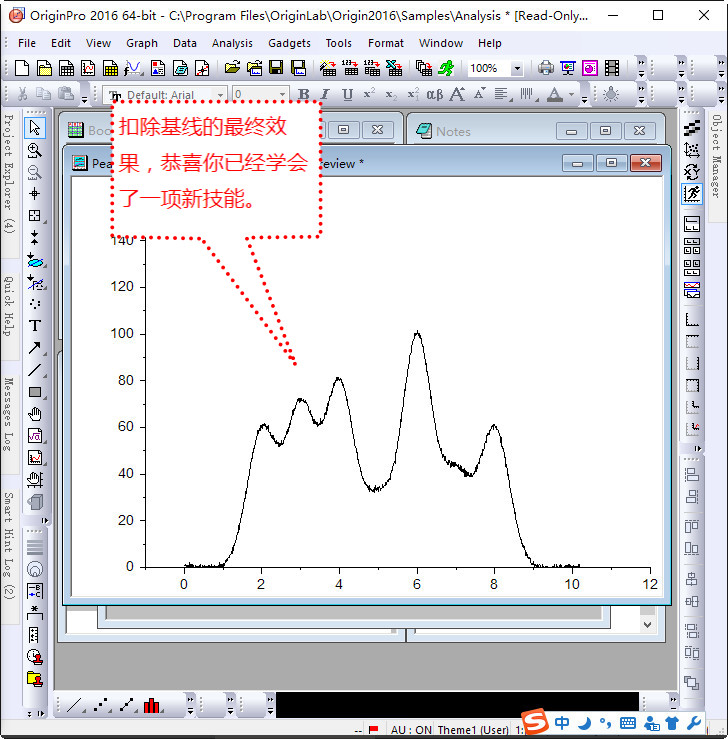This screenshot has height=739, width=728.
Task: Select the Arrow drawing tool
Action: coord(35,348)
